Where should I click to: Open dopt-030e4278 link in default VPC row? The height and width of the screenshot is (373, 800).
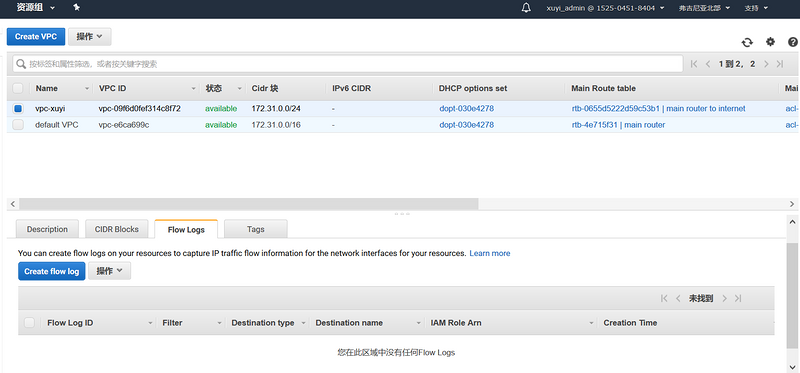(x=466, y=125)
